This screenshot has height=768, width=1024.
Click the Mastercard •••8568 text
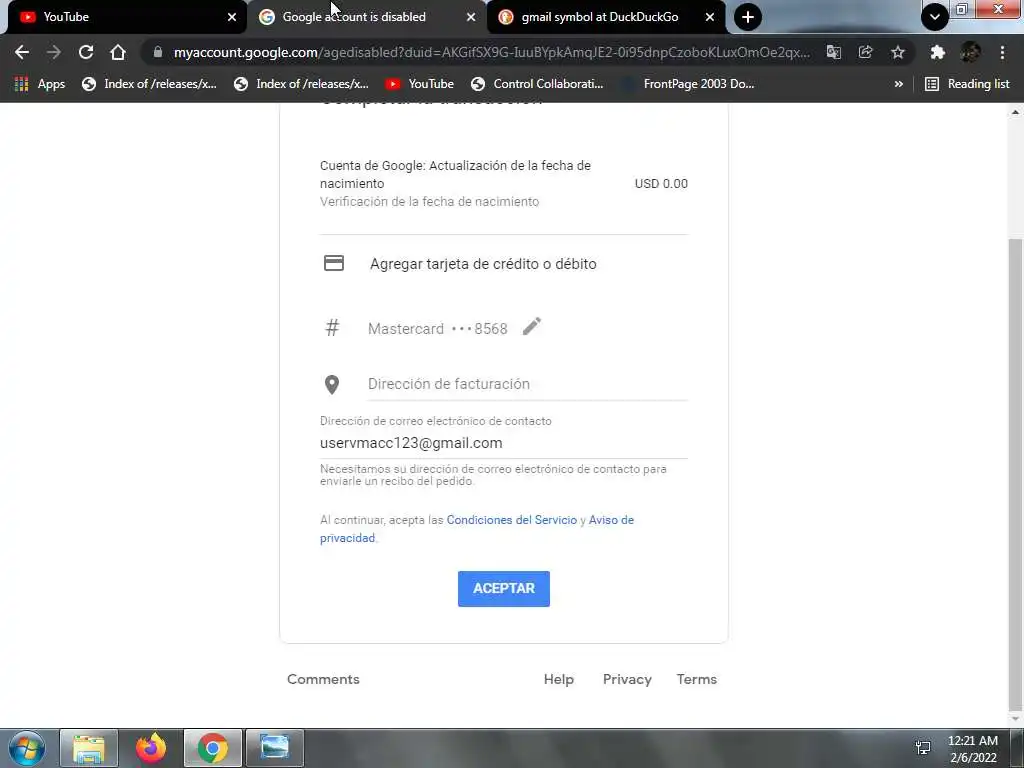click(x=438, y=328)
